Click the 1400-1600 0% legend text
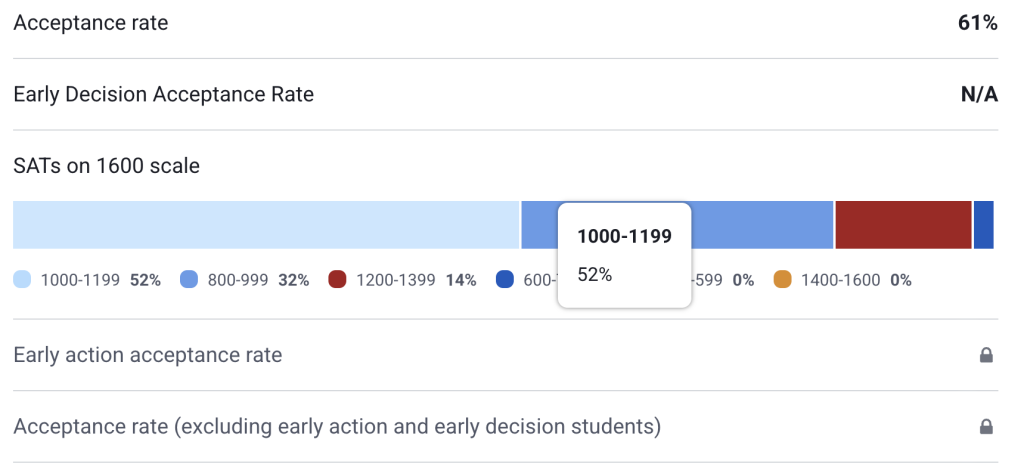Screen dimensions: 1024x464 coord(856,280)
